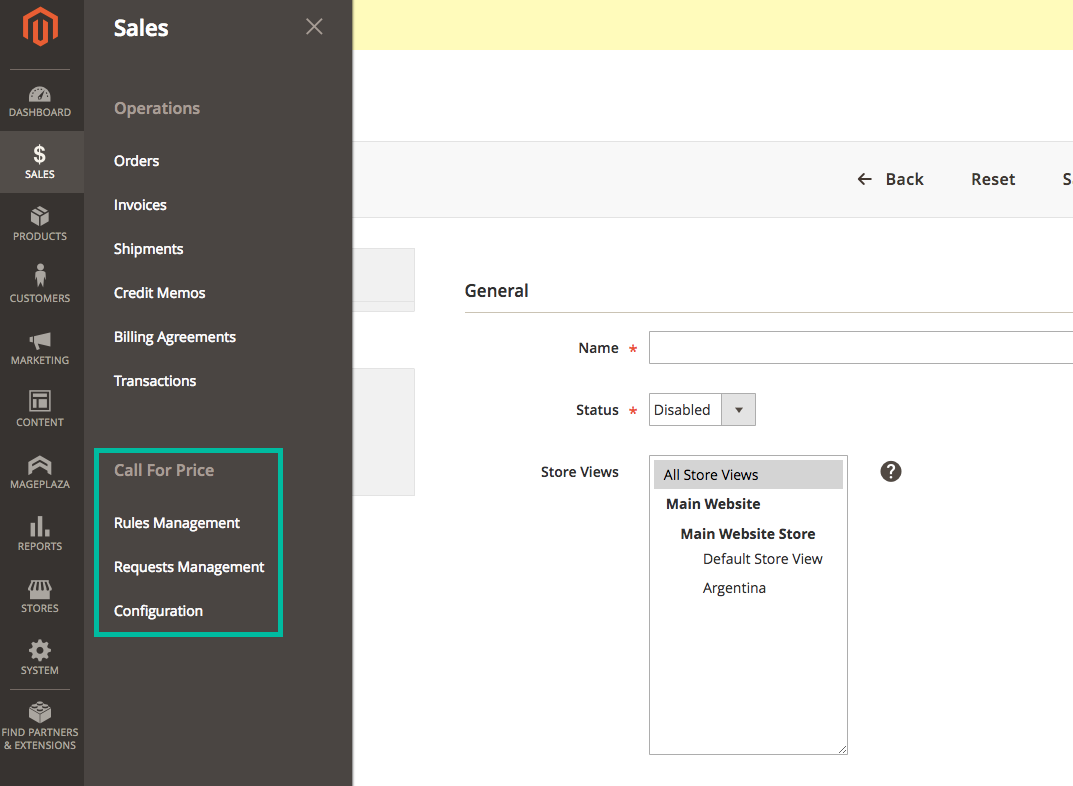The image size is (1073, 786).
Task: Open the help tooltip beside Store Views
Action: pyautogui.click(x=890, y=471)
